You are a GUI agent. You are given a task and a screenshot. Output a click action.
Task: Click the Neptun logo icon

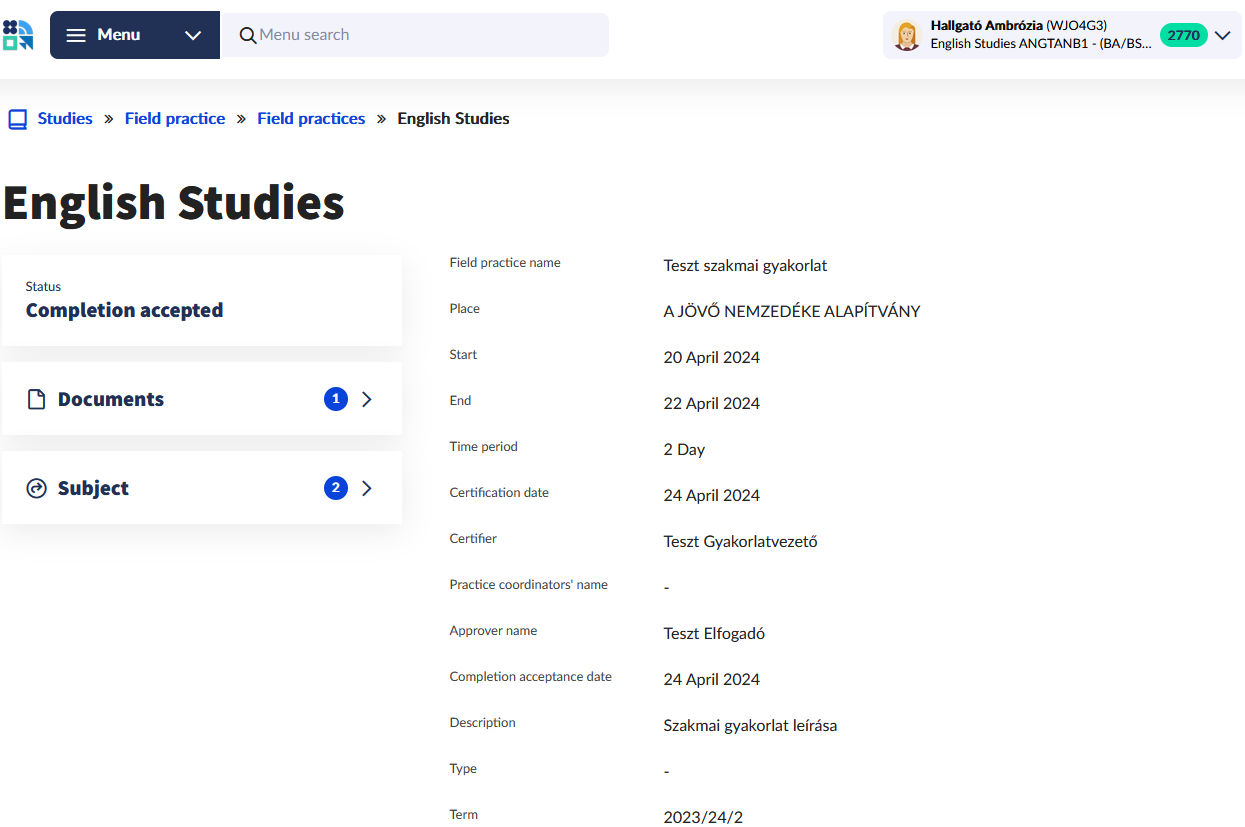click(18, 35)
